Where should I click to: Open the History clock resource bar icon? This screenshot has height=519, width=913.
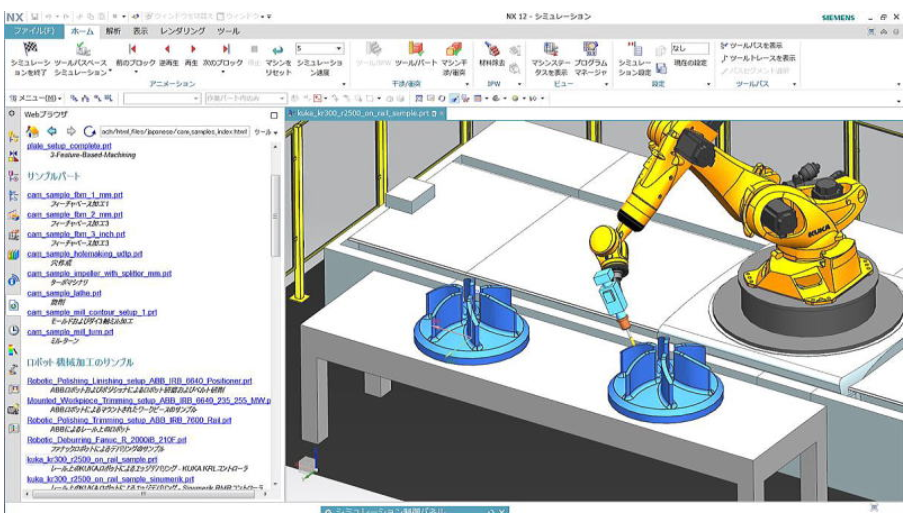(13, 330)
